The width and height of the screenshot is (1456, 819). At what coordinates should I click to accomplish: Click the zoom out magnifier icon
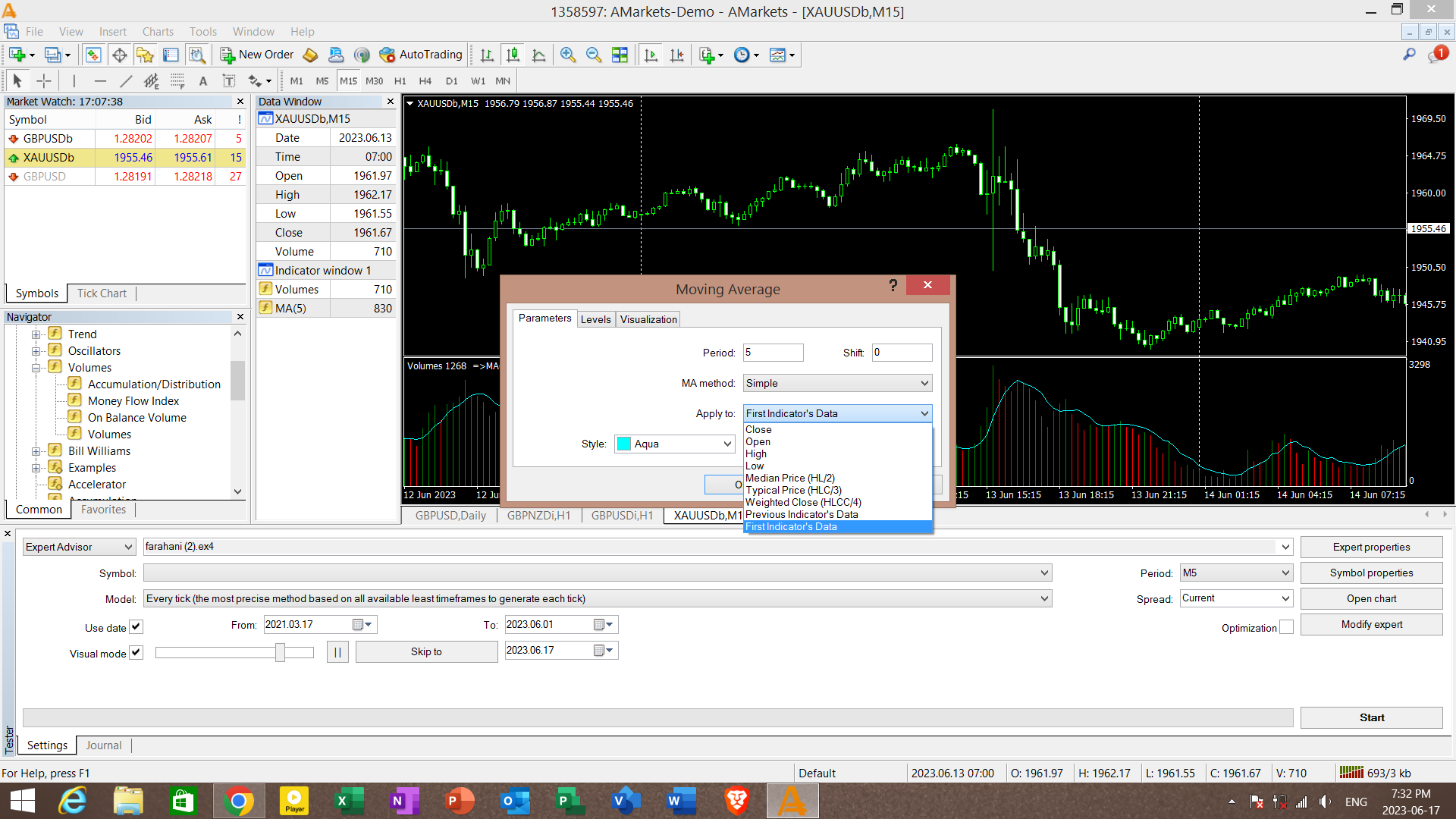pyautogui.click(x=594, y=55)
